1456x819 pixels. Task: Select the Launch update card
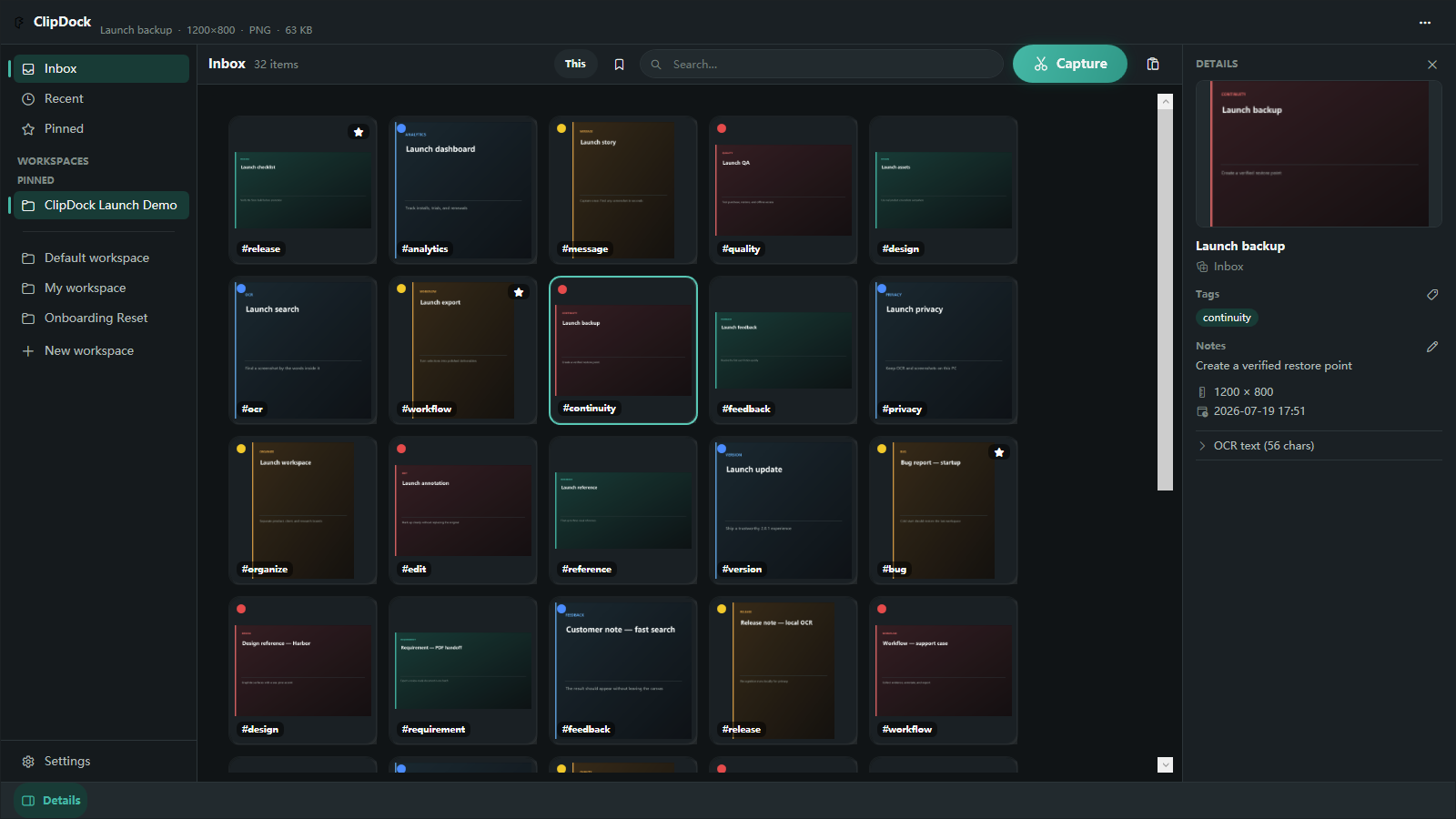coord(784,511)
